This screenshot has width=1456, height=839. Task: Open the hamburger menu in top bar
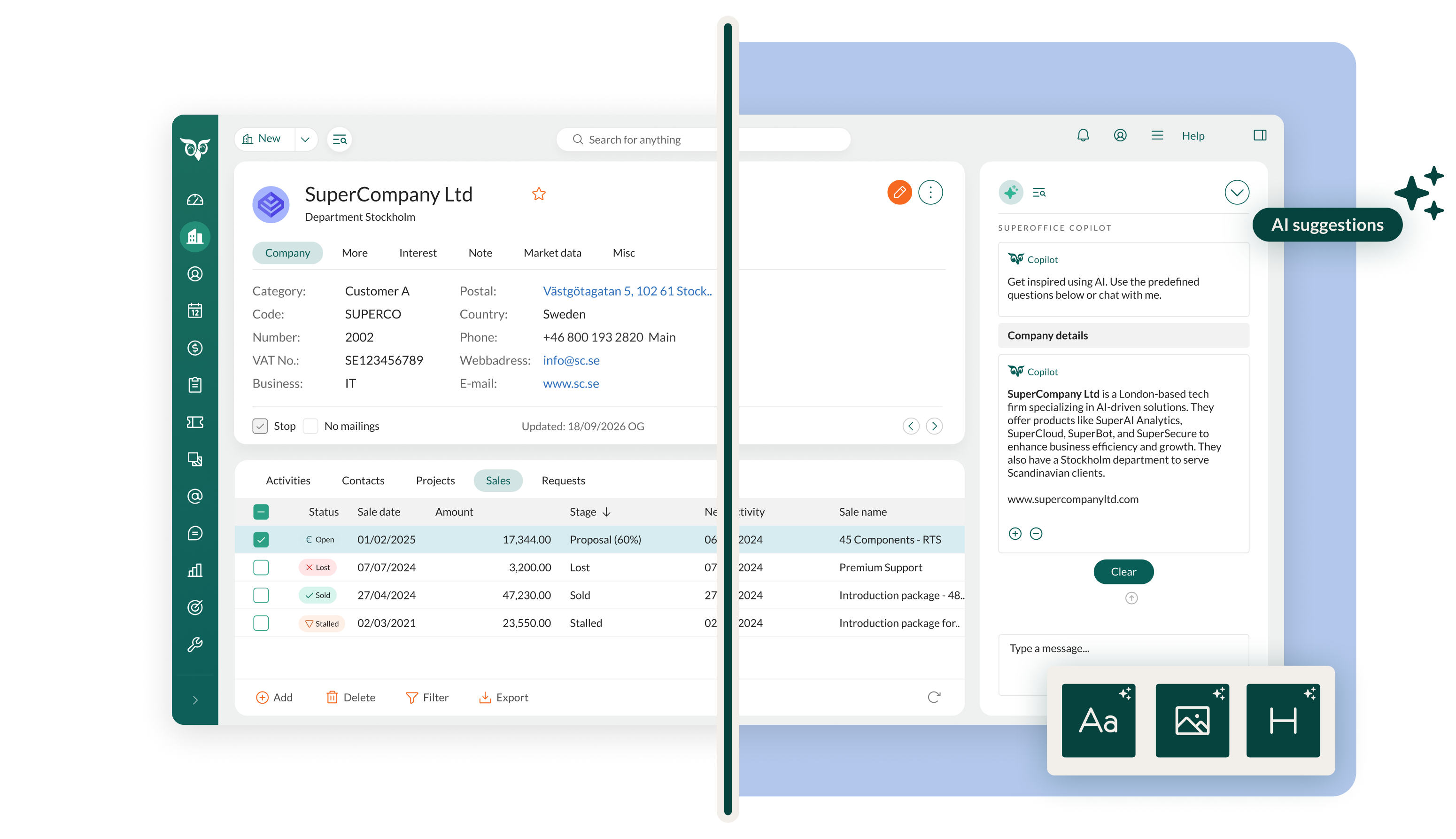1156,135
